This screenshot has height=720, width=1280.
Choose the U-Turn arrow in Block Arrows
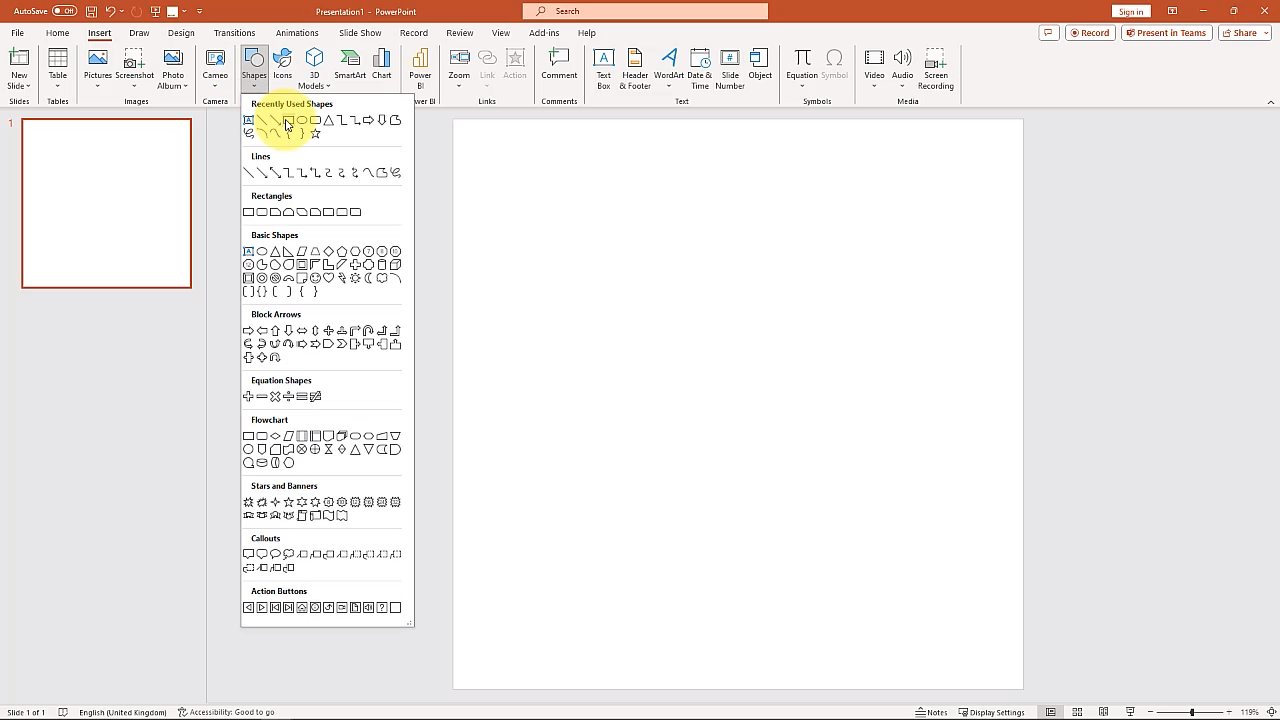(x=368, y=331)
